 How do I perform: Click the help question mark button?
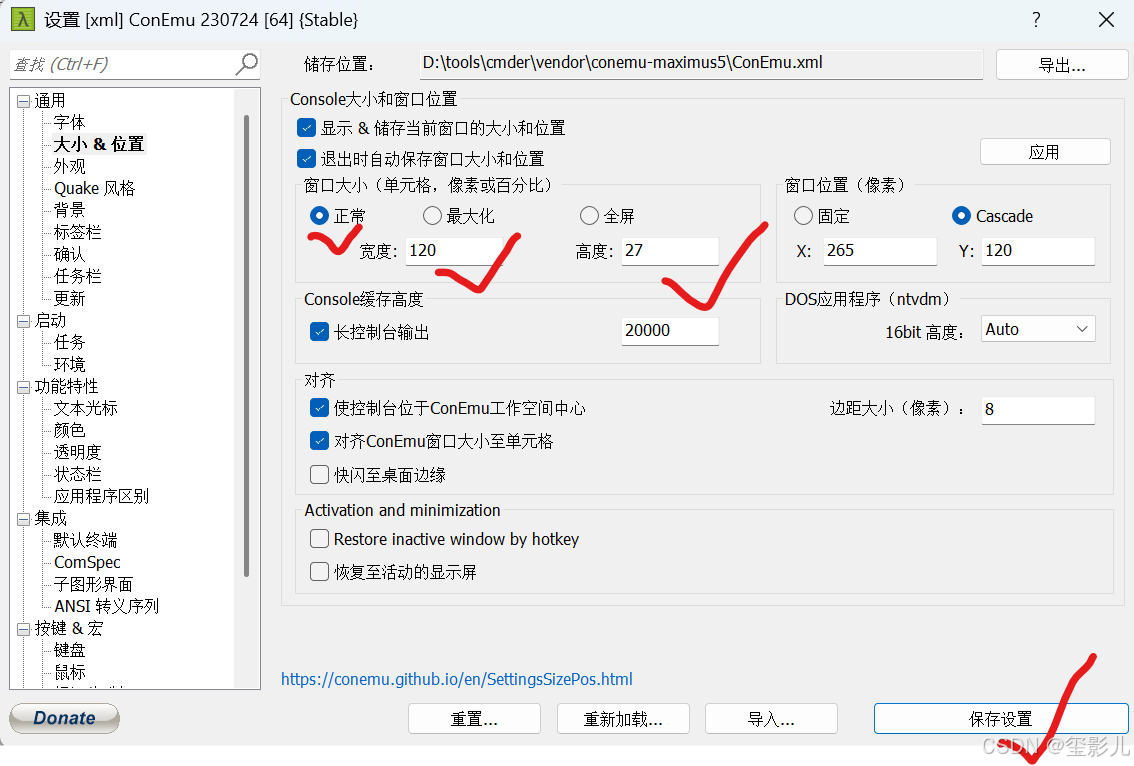tap(1036, 20)
